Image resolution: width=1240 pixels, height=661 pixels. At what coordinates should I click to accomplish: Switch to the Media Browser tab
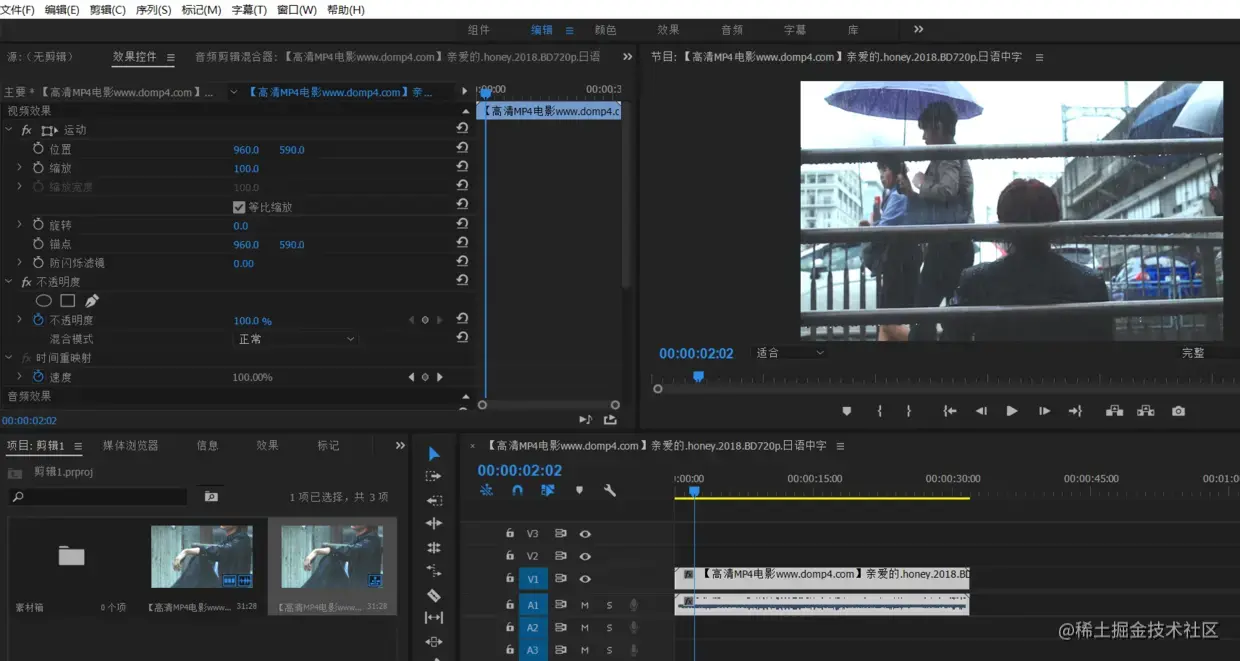(x=130, y=446)
